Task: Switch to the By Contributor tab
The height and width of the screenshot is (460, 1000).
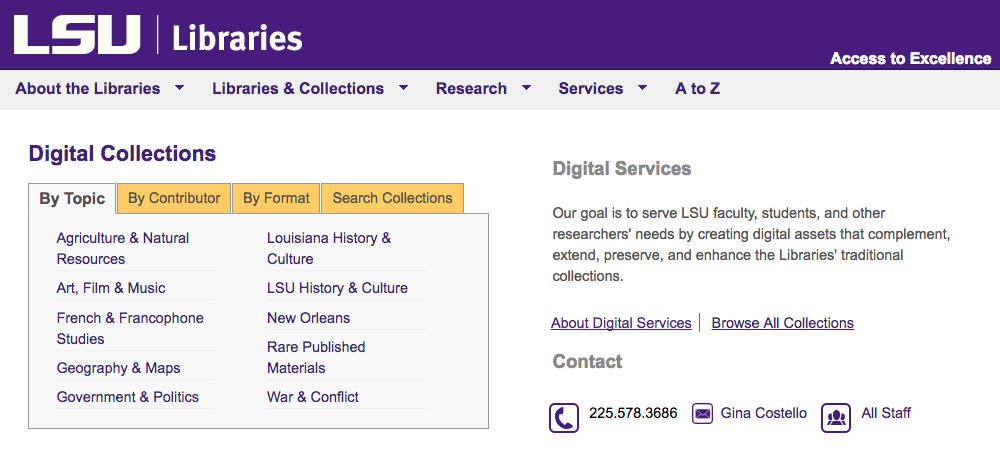Action: click(x=174, y=198)
